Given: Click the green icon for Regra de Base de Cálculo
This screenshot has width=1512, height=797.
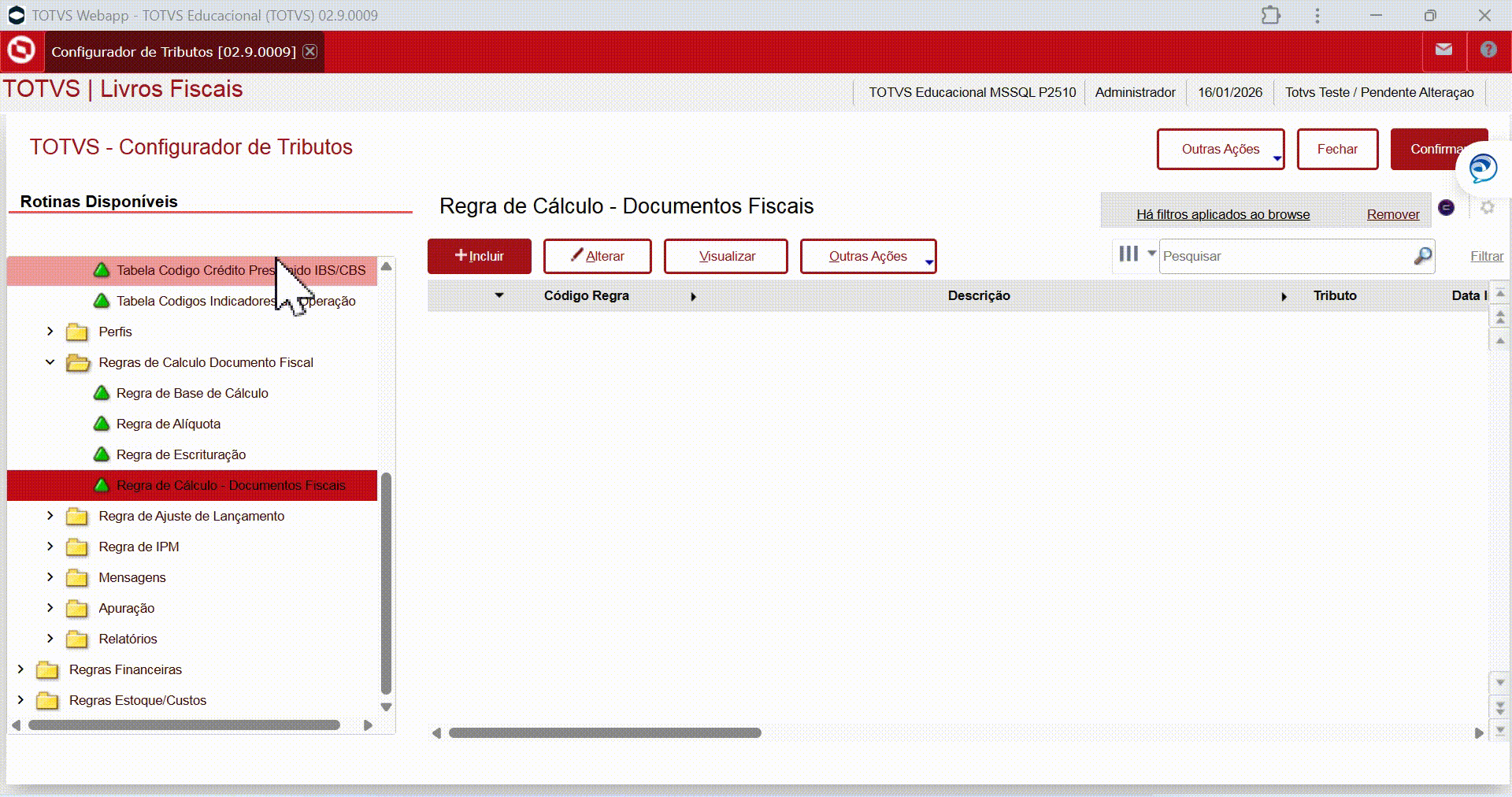Looking at the screenshot, I should coord(102,393).
